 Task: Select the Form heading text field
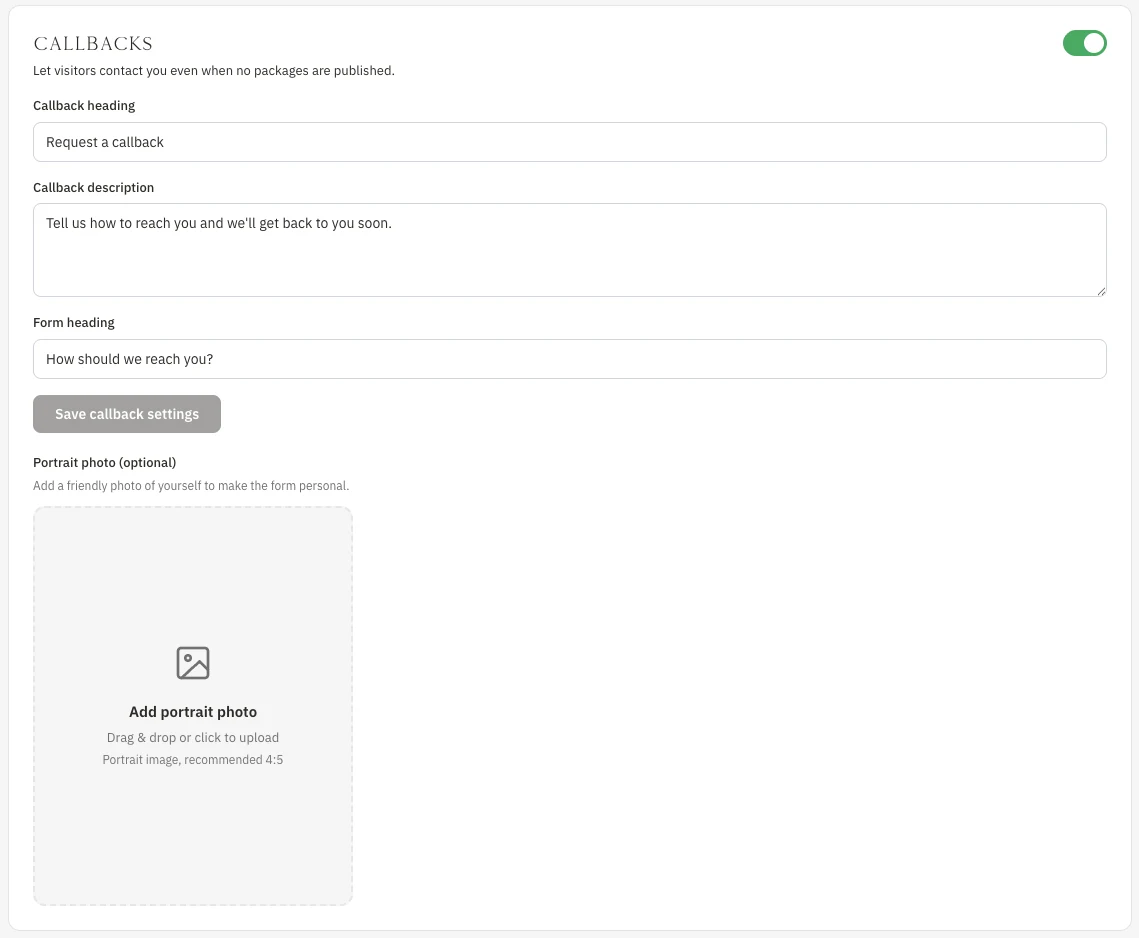click(x=570, y=359)
